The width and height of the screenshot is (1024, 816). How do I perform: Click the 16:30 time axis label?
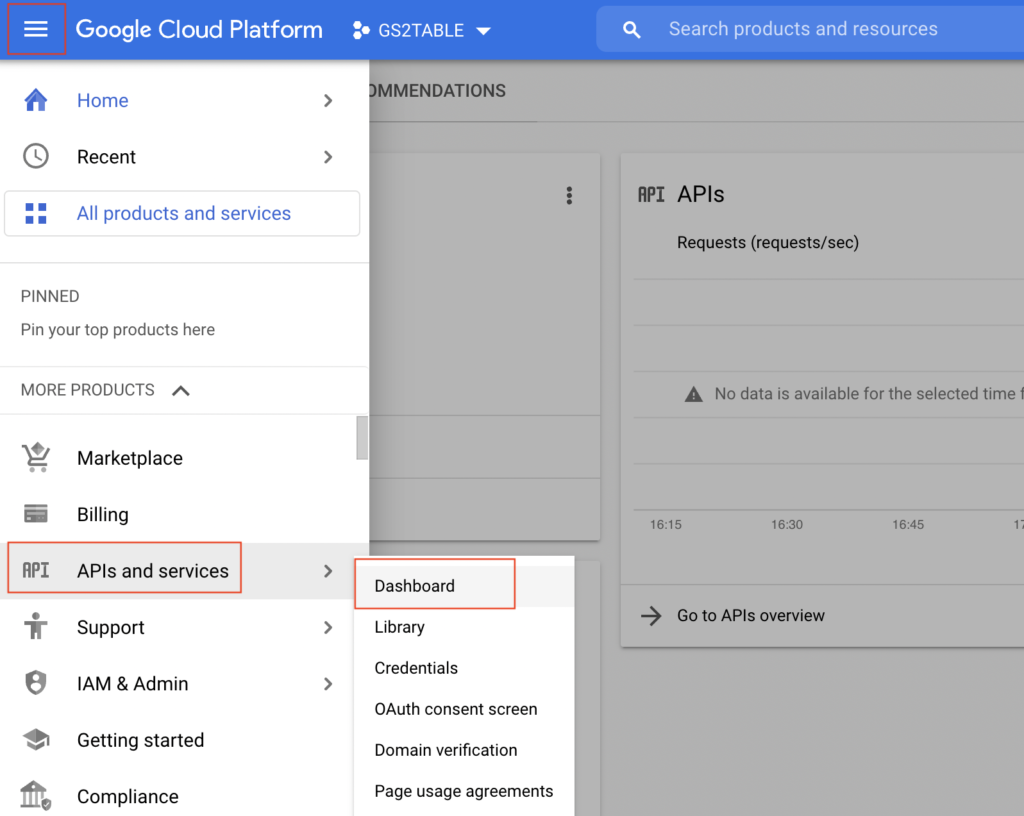pyautogui.click(x=786, y=524)
